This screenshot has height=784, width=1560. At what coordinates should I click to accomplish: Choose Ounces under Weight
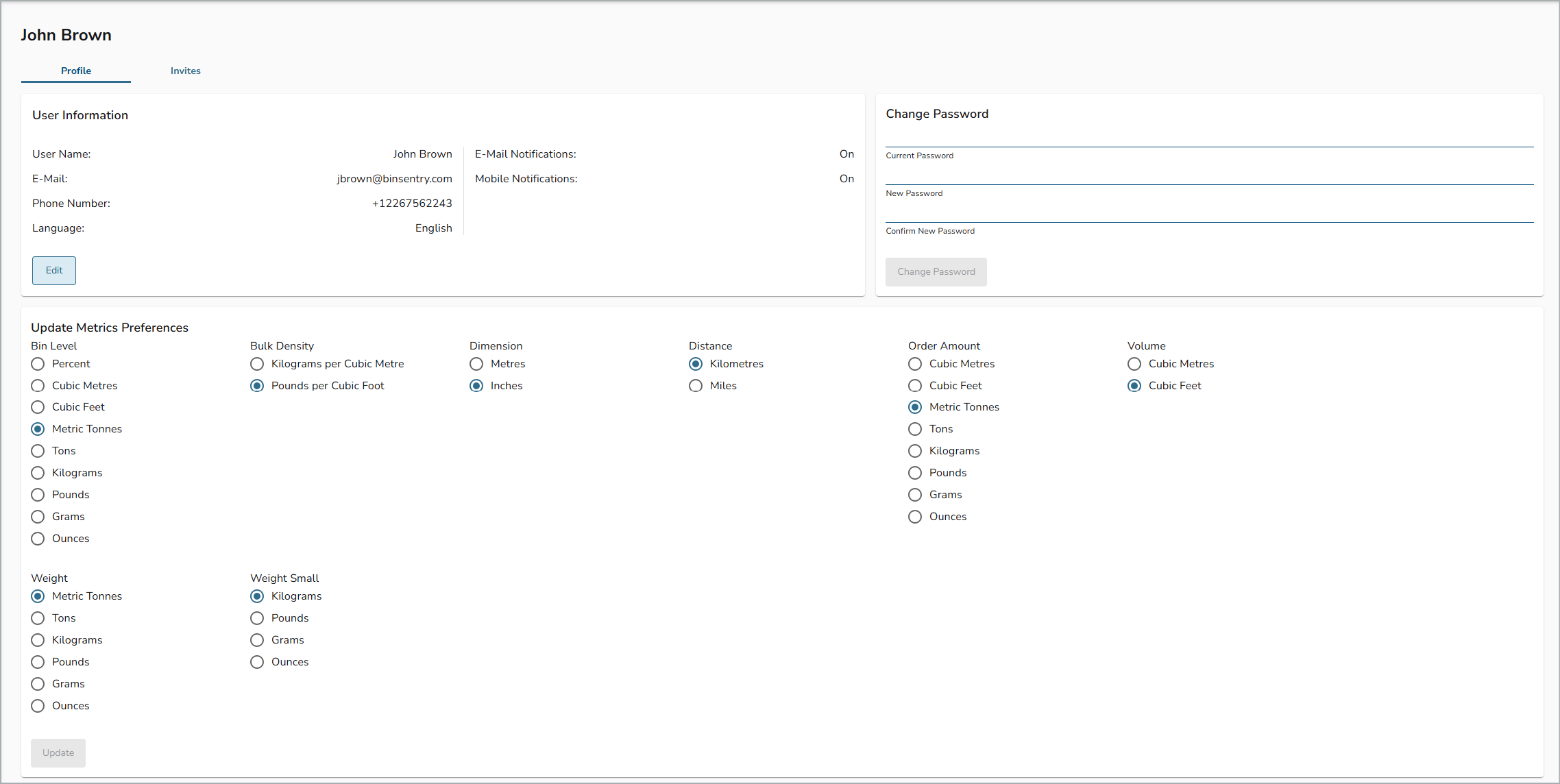click(x=38, y=706)
